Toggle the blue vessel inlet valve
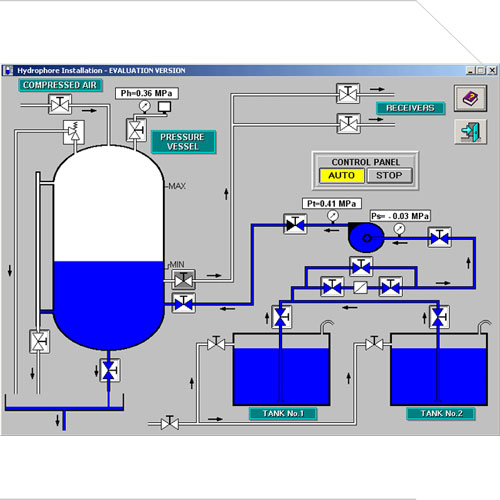Image resolution: width=500 pixels, height=500 pixels. 183,303
